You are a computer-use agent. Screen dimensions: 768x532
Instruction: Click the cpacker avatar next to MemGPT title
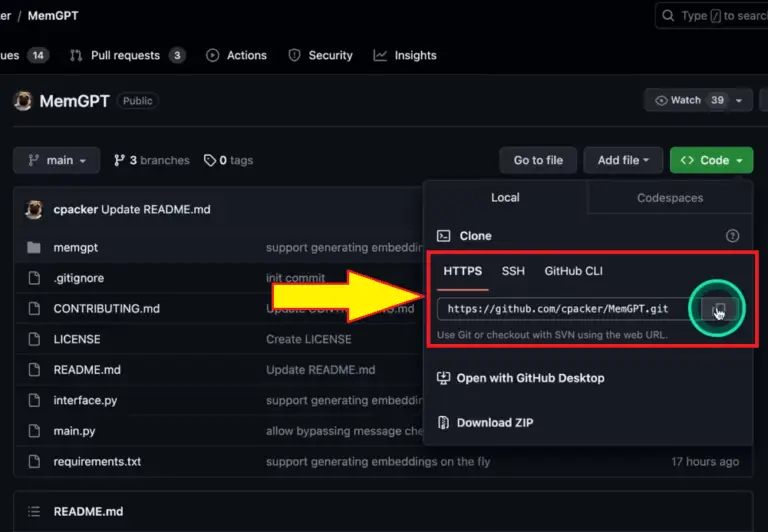pyautogui.click(x=23, y=101)
